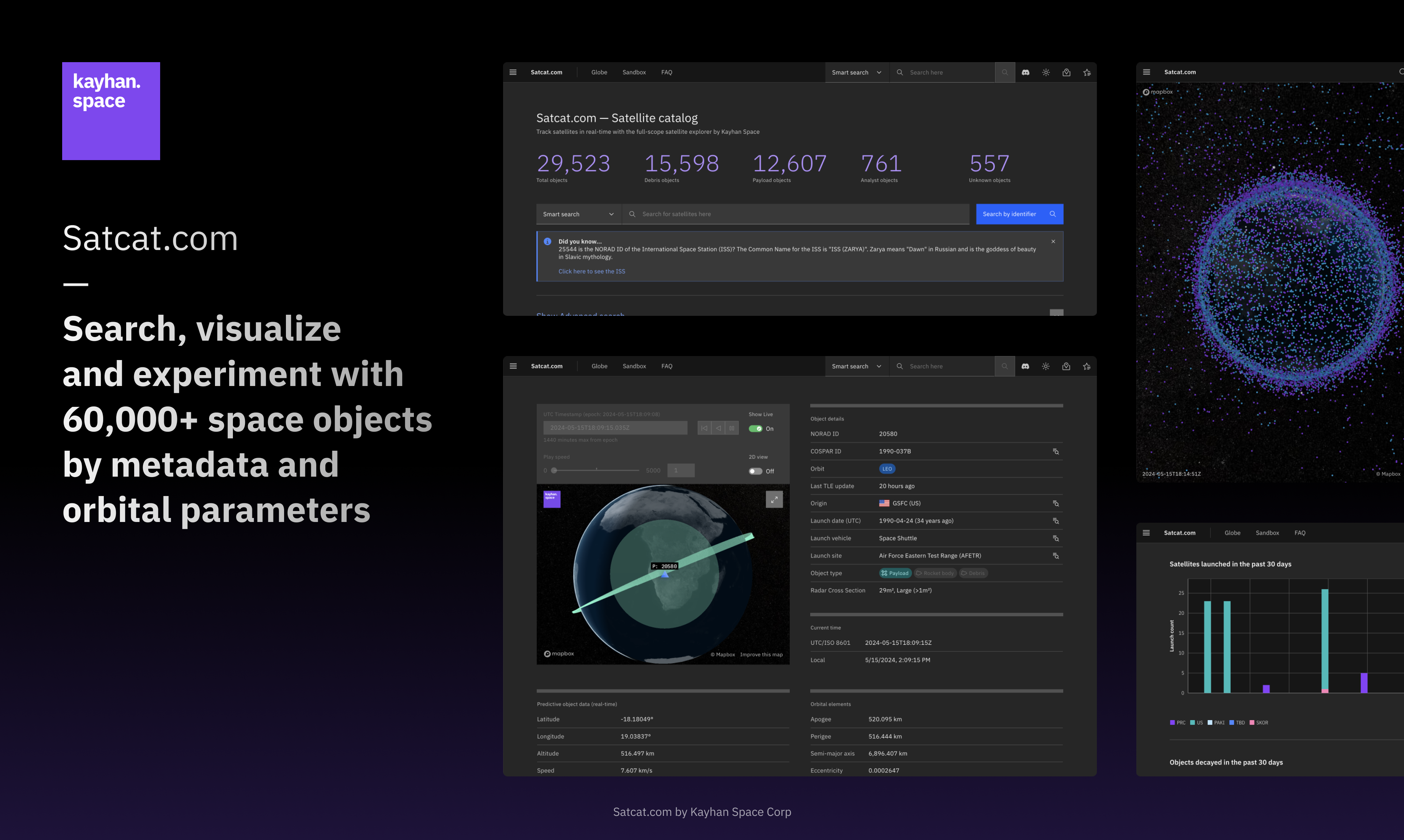This screenshot has height=840, width=1404.
Task: Expand orbit map to fullscreen
Action: click(774, 499)
